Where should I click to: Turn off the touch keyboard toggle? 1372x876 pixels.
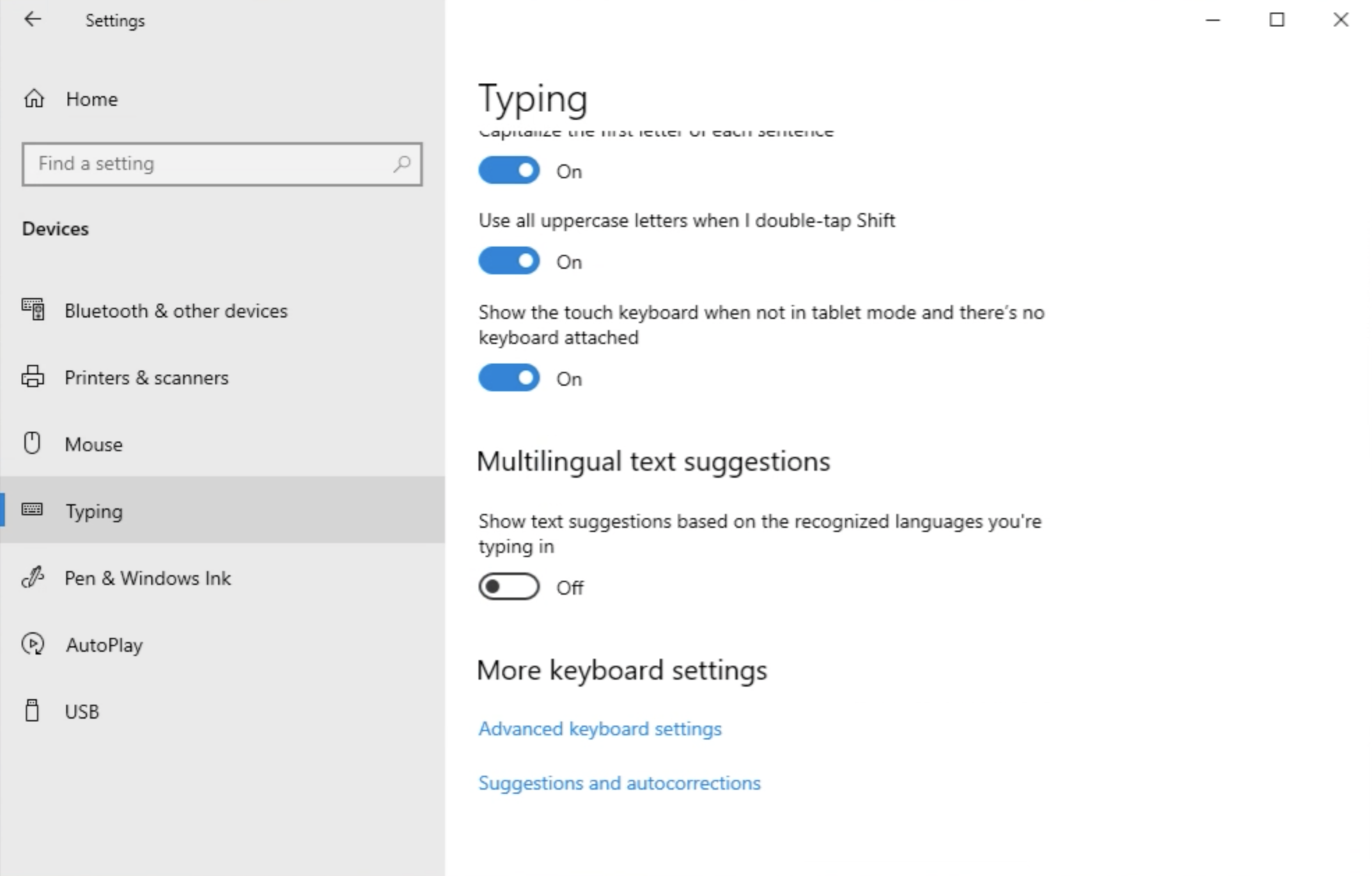click(508, 378)
